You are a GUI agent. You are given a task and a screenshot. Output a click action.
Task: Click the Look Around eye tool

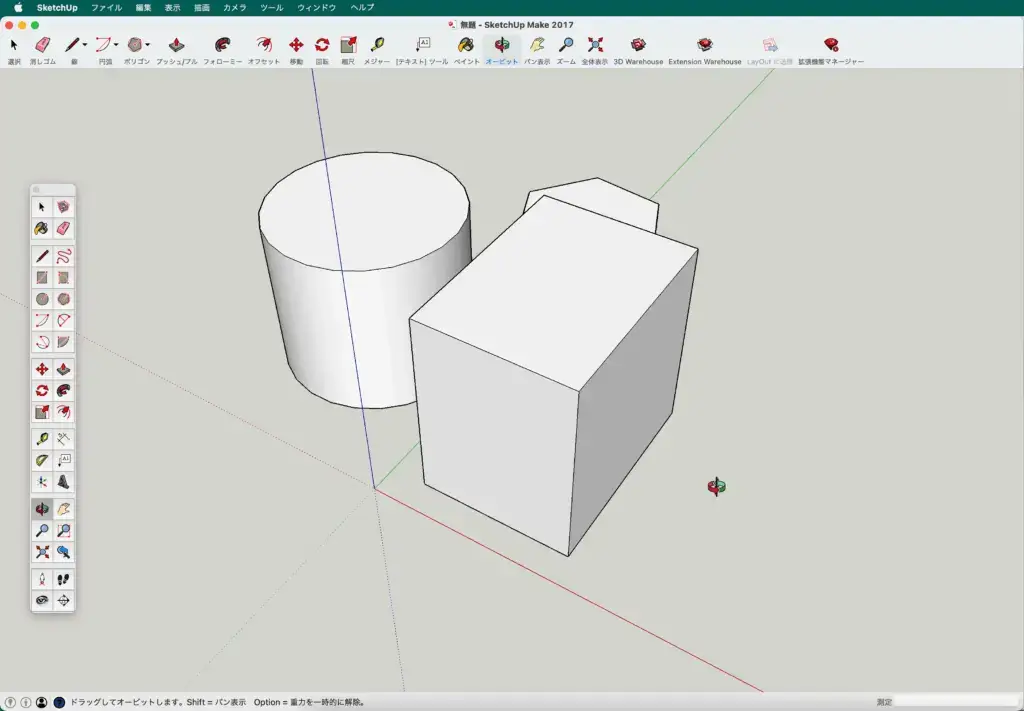[x=42, y=601]
